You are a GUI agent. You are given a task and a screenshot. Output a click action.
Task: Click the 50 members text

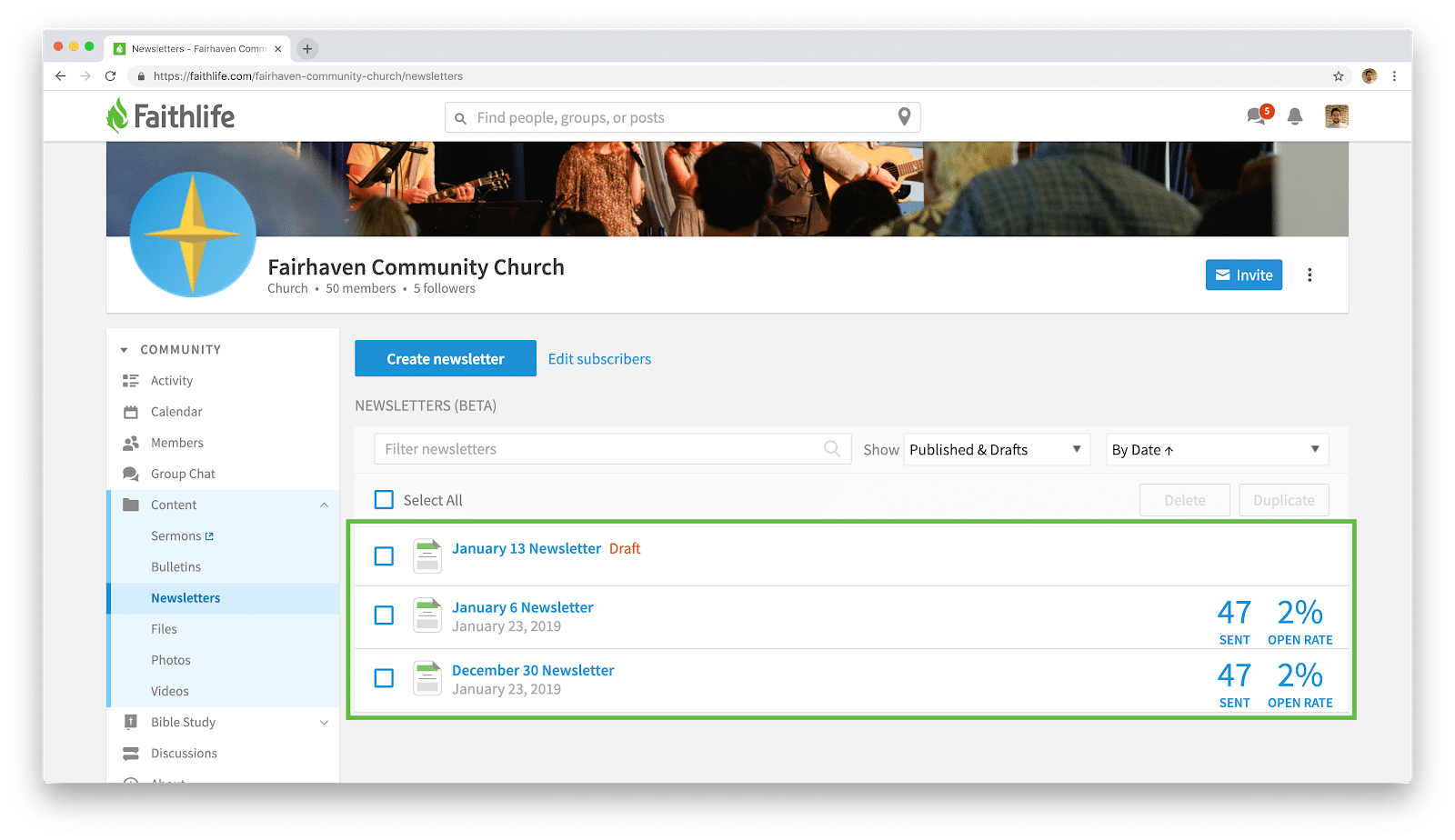click(x=361, y=288)
